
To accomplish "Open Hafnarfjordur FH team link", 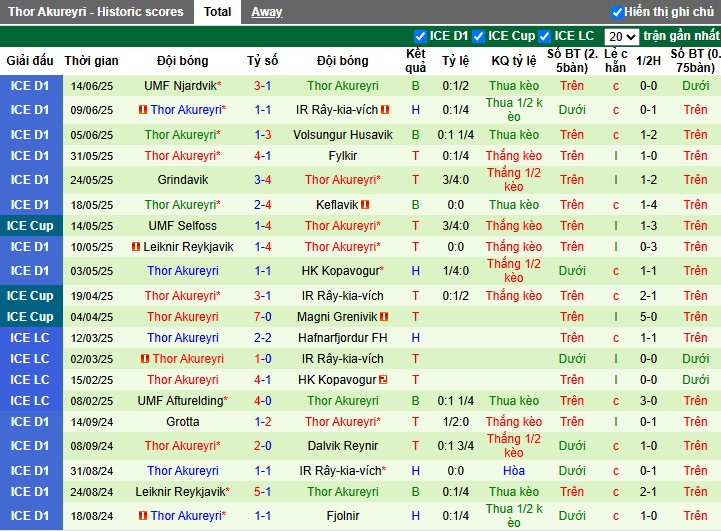I will coord(343,338).
